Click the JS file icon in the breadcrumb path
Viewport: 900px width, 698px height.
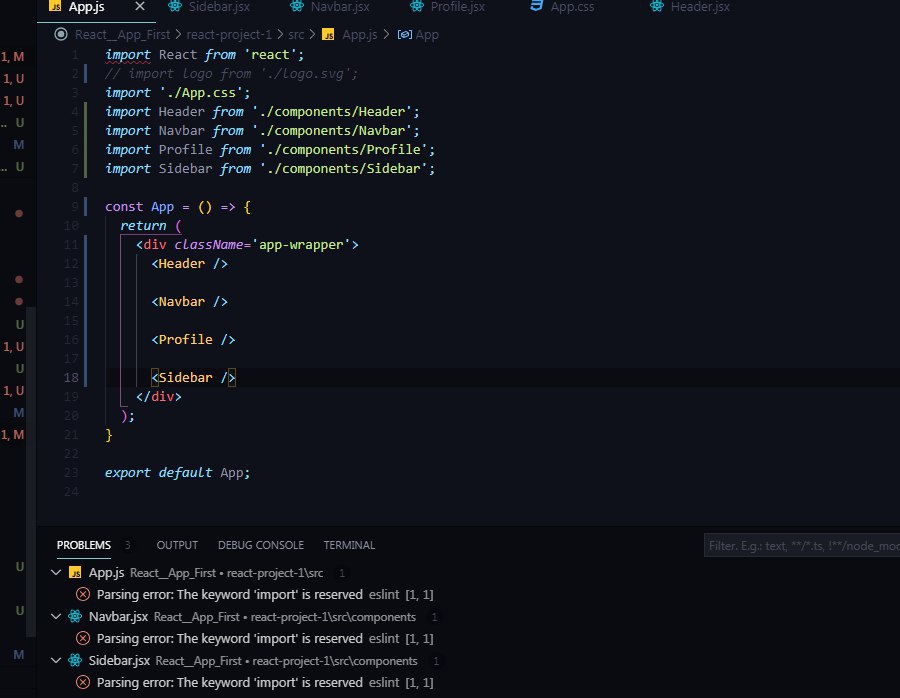pos(327,34)
